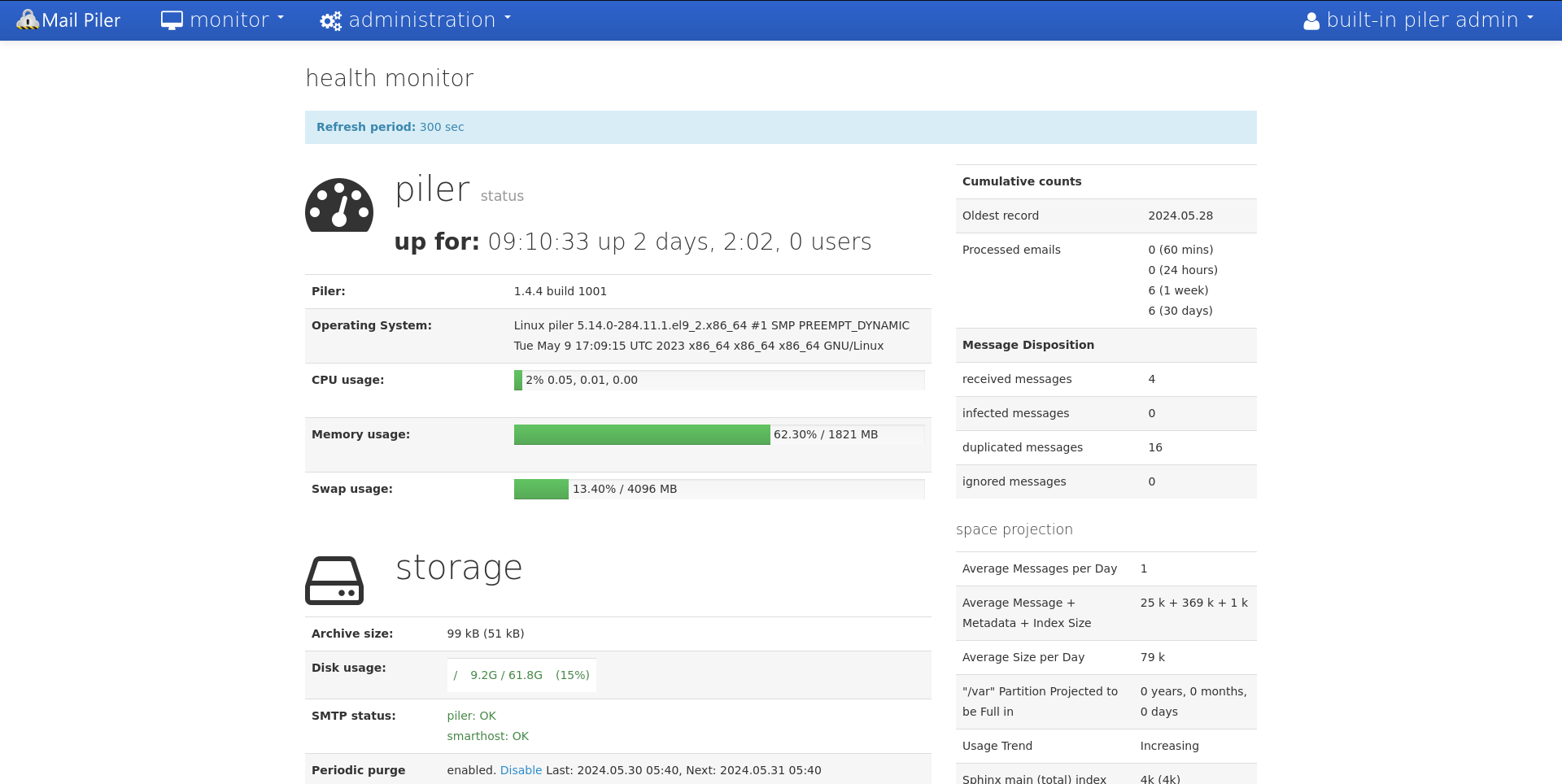Click the monitor screen icon in navbar
The height and width of the screenshot is (784, 1562).
pos(172,20)
